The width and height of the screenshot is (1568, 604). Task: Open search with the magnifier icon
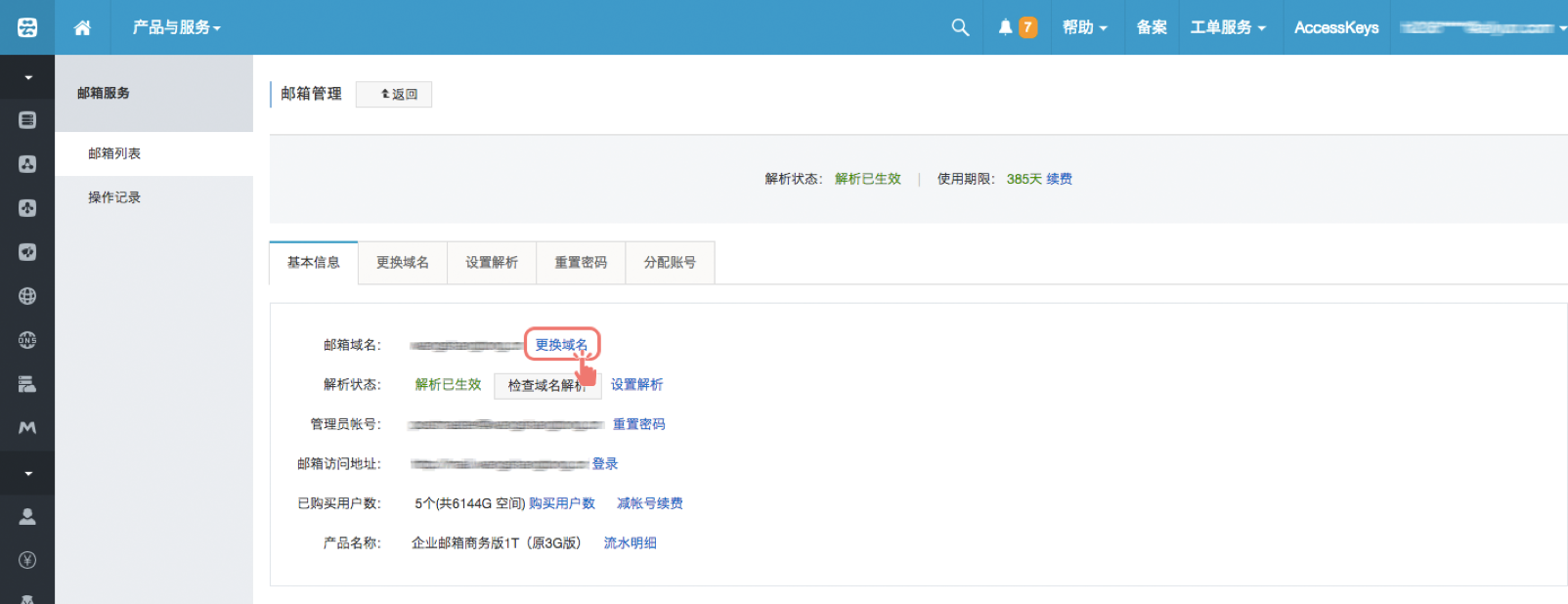(960, 27)
